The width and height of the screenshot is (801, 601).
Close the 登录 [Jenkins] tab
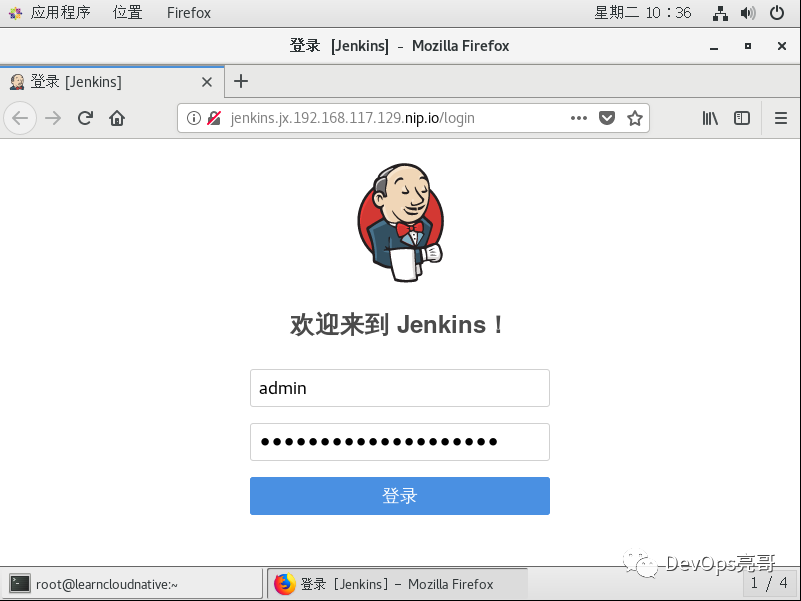[x=206, y=82]
